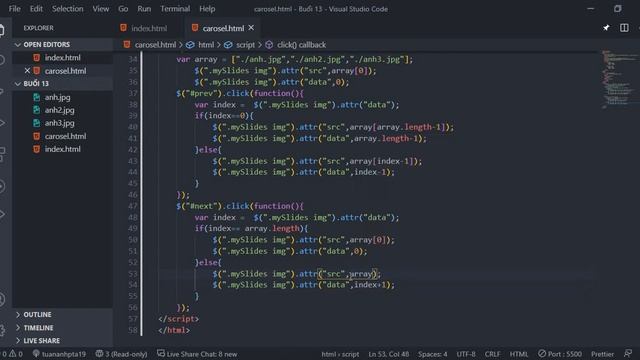Change the CRLF line ending
The height and width of the screenshot is (360, 640).
coord(492,354)
